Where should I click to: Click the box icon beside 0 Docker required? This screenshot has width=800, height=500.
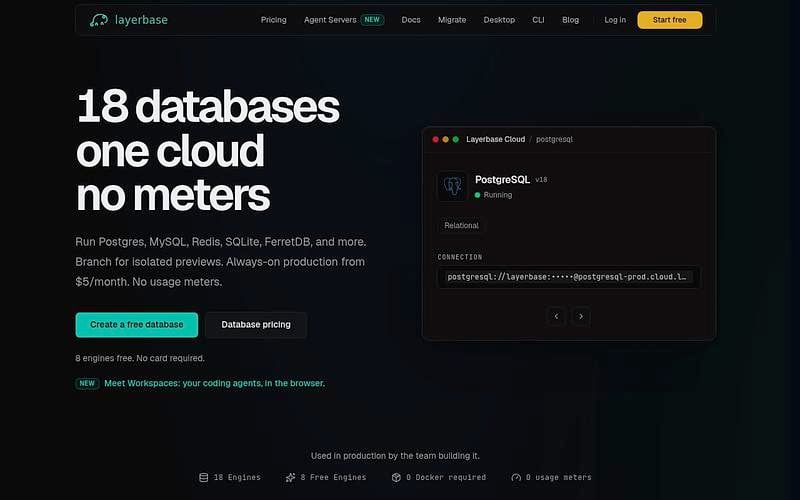click(396, 478)
